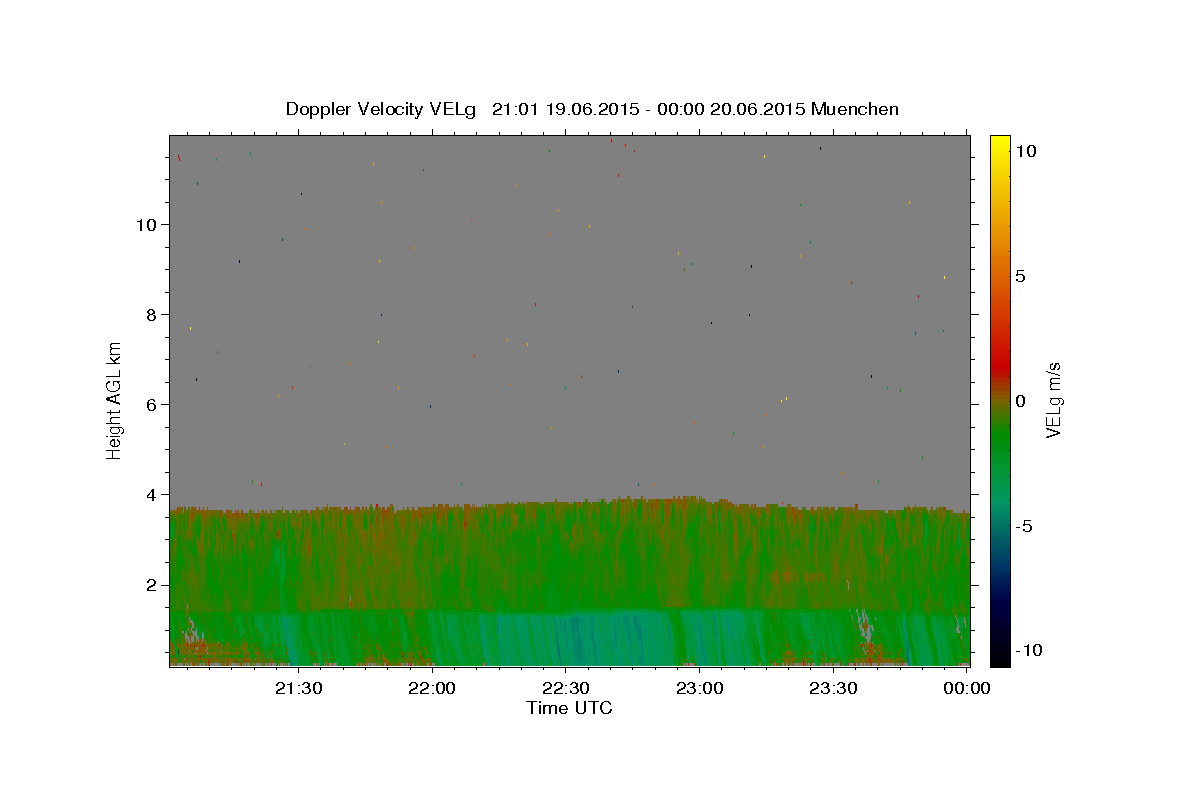Image resolution: width=1200 pixels, height=800 pixels.
Task: Click the colorbar label -10
Action: point(1029,651)
